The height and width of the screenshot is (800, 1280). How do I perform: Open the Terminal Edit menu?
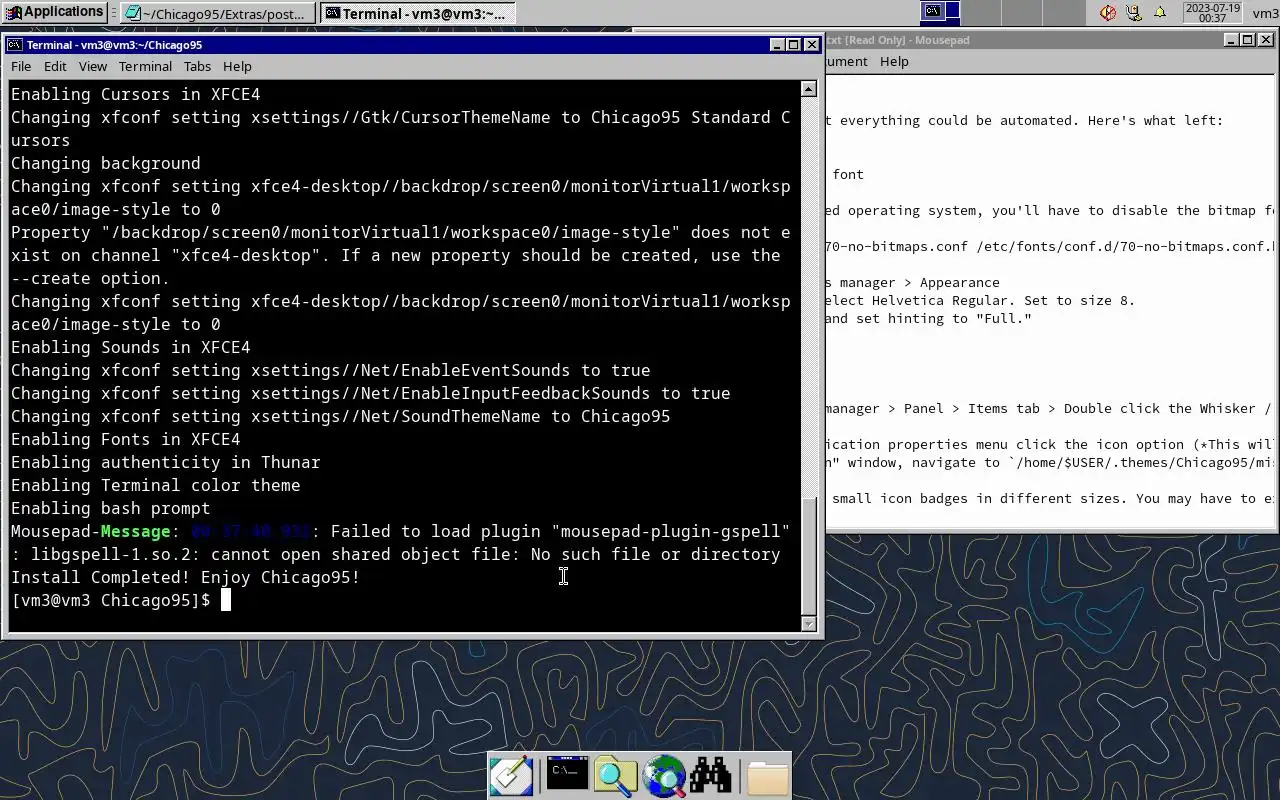(55, 66)
